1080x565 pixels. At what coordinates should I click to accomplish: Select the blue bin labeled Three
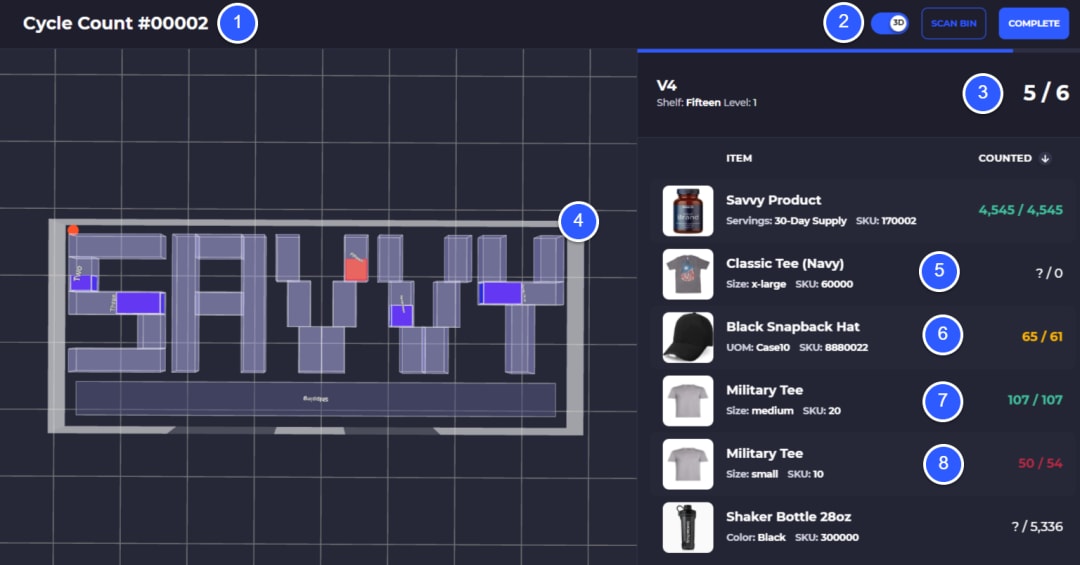click(x=140, y=303)
